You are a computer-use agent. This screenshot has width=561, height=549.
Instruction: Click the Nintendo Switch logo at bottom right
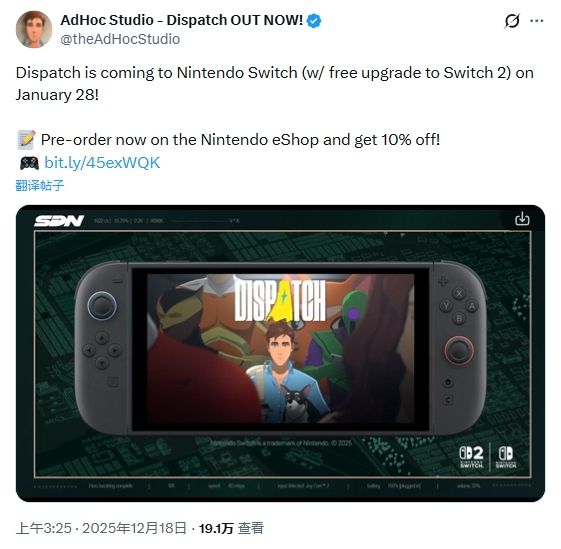[x=506, y=457]
